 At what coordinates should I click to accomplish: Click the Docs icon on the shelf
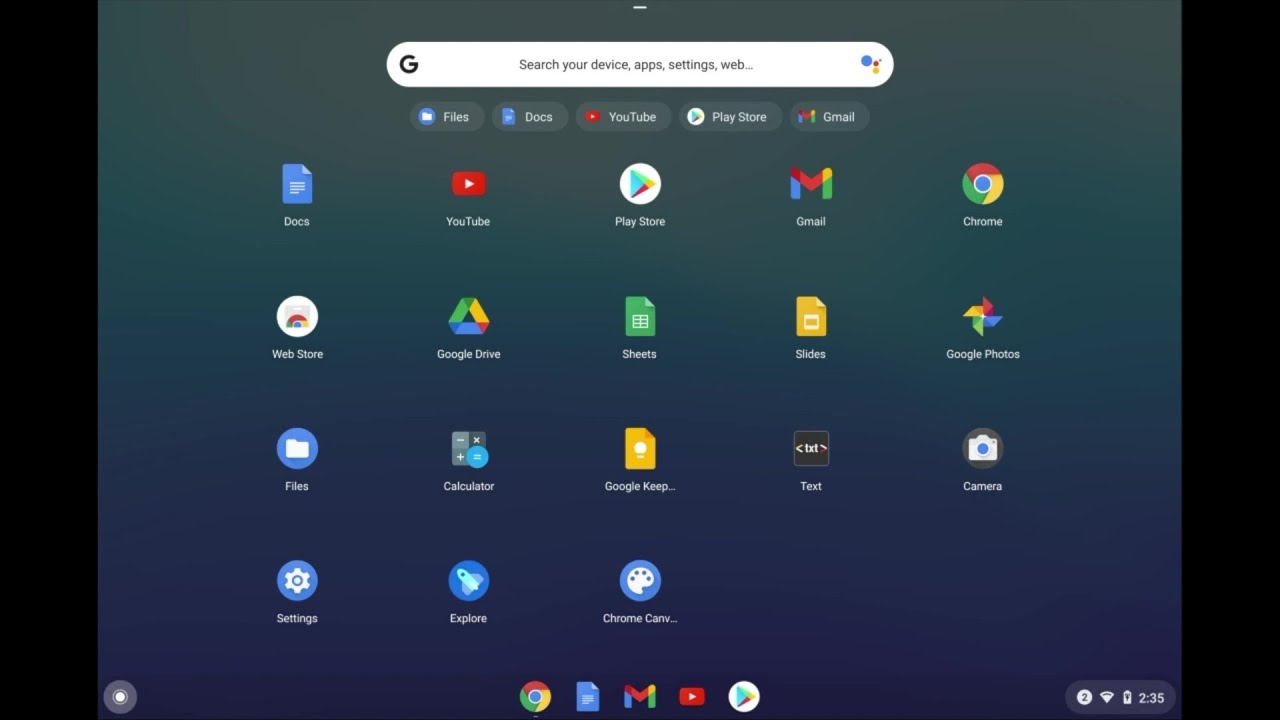click(x=588, y=696)
